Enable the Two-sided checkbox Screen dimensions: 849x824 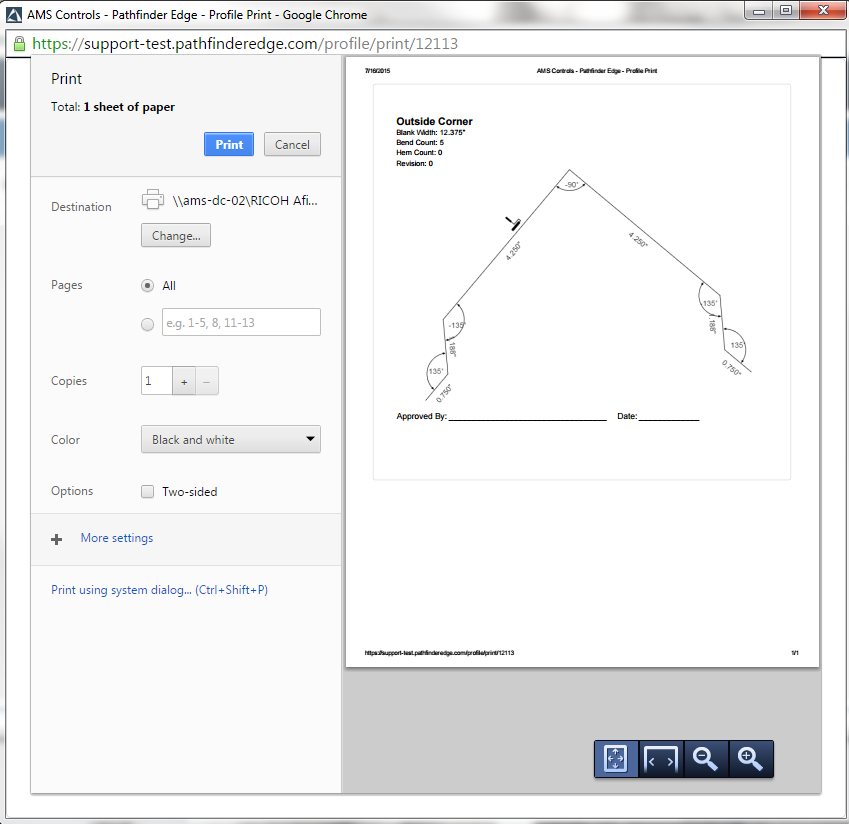147,491
